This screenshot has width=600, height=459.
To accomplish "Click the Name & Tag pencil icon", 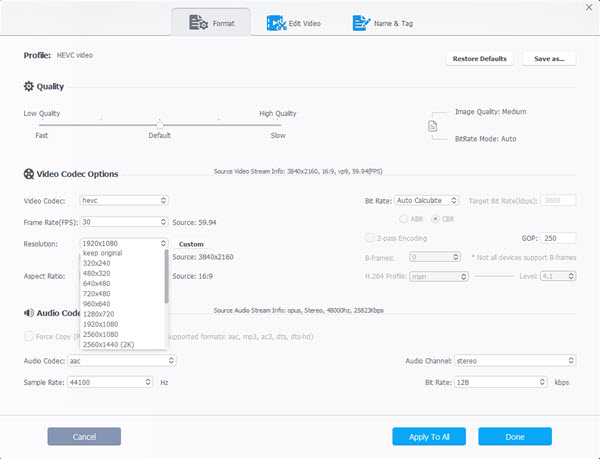I will tap(361, 23).
